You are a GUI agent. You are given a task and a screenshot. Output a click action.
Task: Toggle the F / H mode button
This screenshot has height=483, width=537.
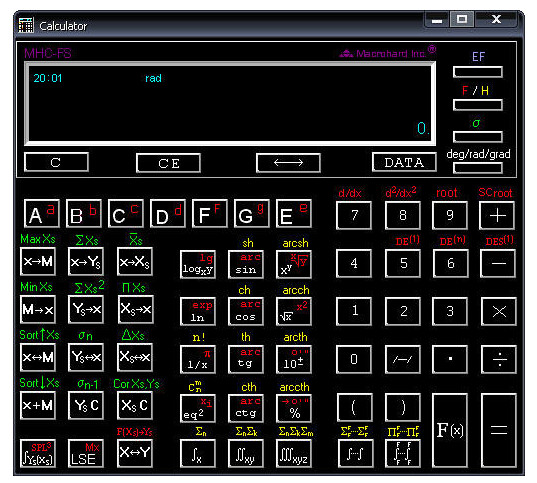click(478, 104)
